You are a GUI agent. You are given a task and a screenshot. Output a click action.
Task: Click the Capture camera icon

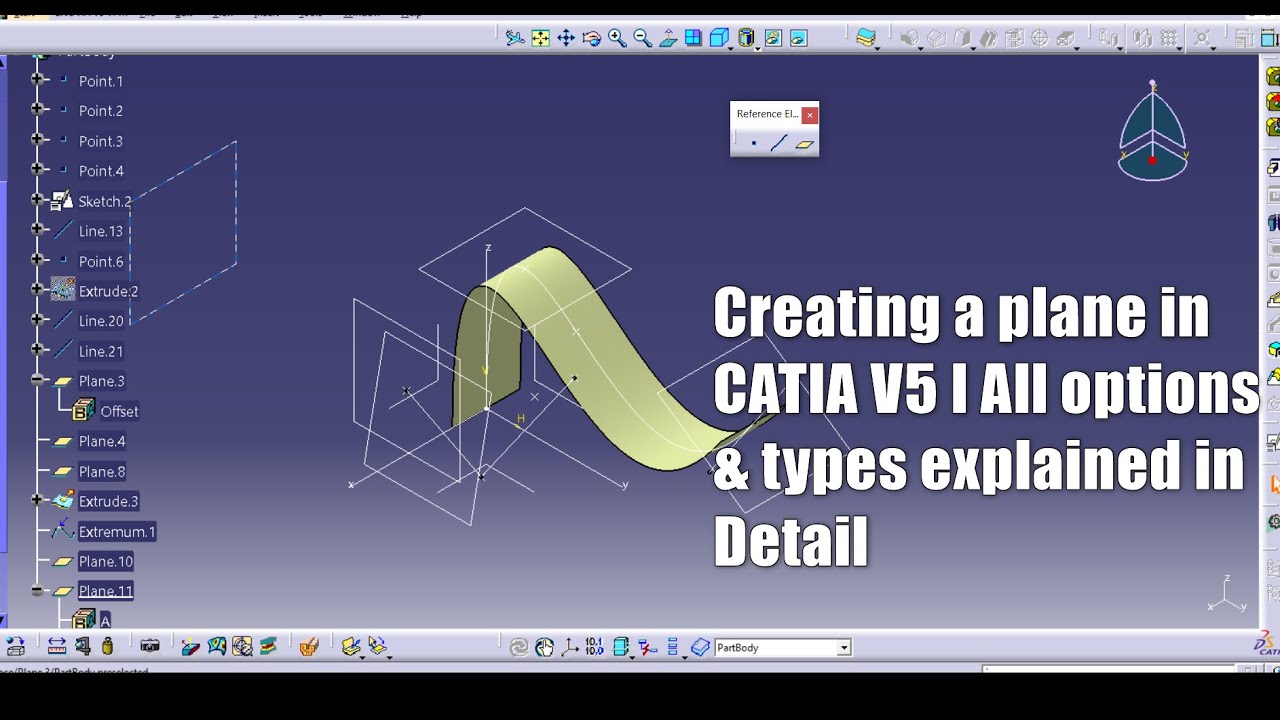[150, 647]
